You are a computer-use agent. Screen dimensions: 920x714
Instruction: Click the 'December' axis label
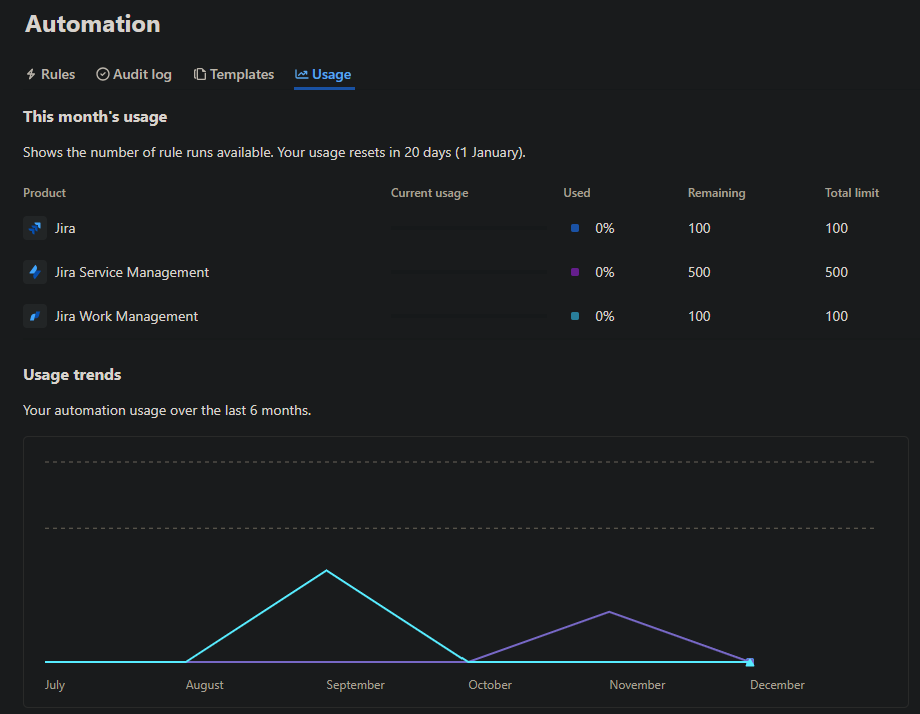pyautogui.click(x=777, y=685)
